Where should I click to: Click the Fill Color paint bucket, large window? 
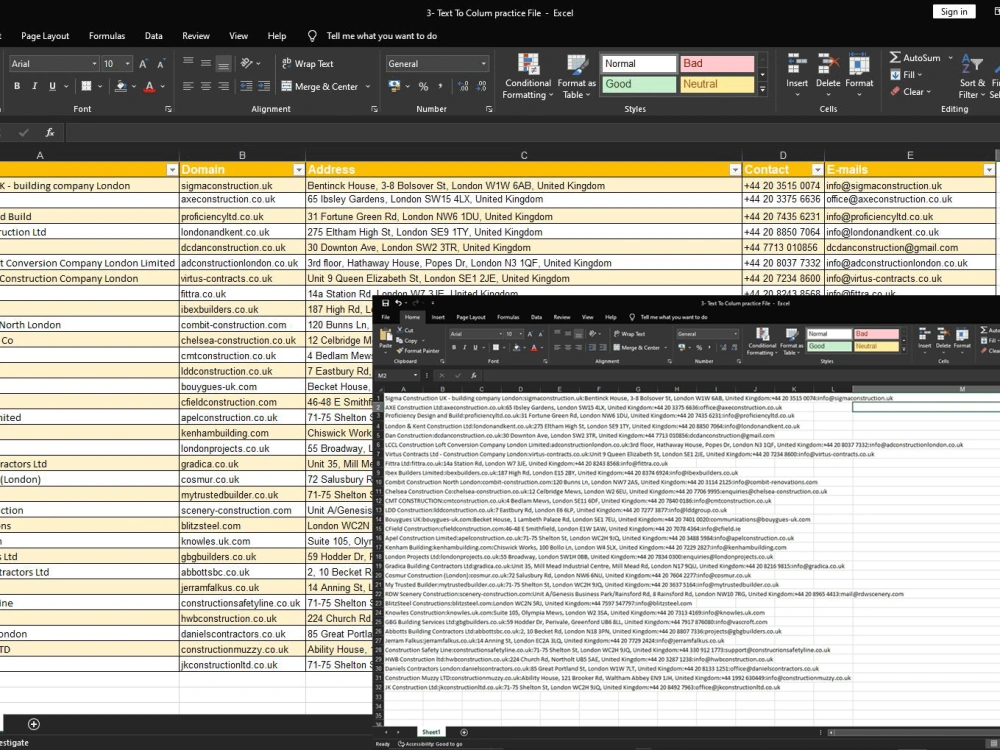click(121, 86)
